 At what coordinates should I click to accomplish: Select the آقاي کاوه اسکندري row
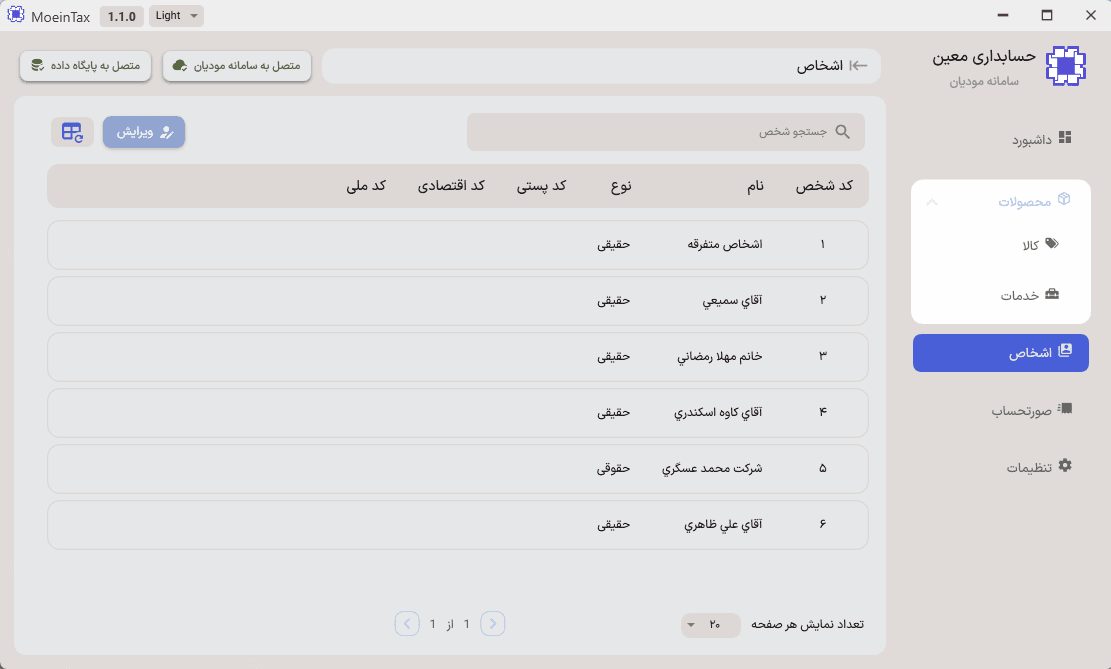pos(458,412)
